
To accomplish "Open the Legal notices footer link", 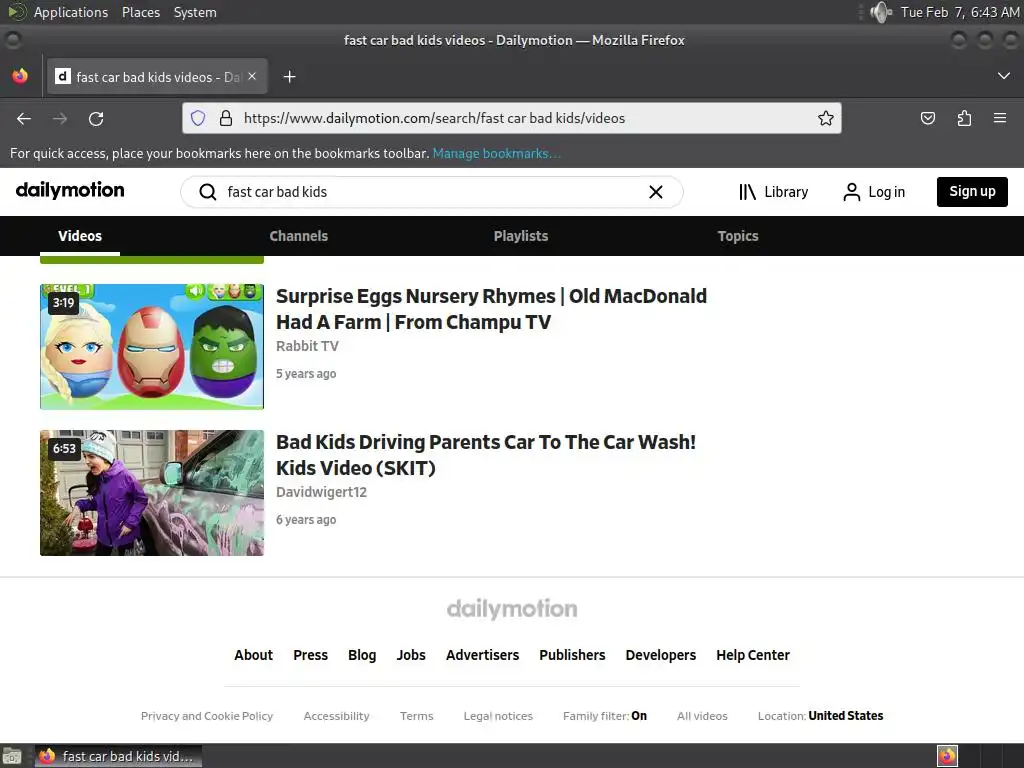I will [498, 716].
